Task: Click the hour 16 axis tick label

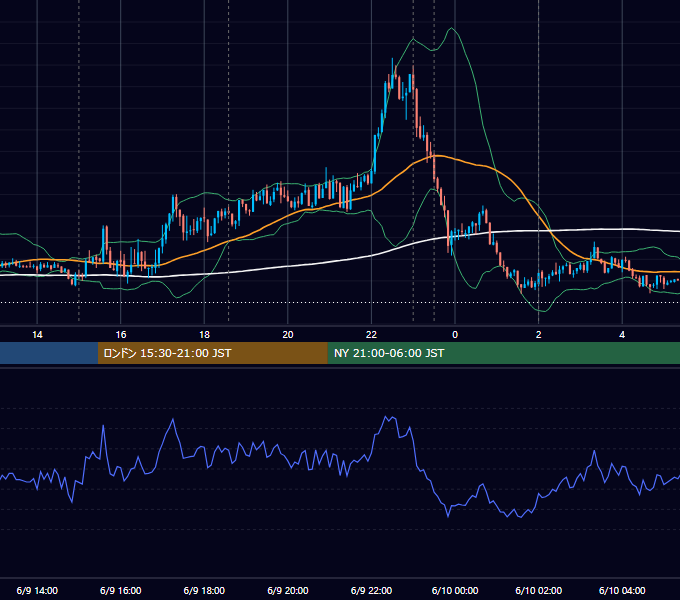Action: coord(121,335)
